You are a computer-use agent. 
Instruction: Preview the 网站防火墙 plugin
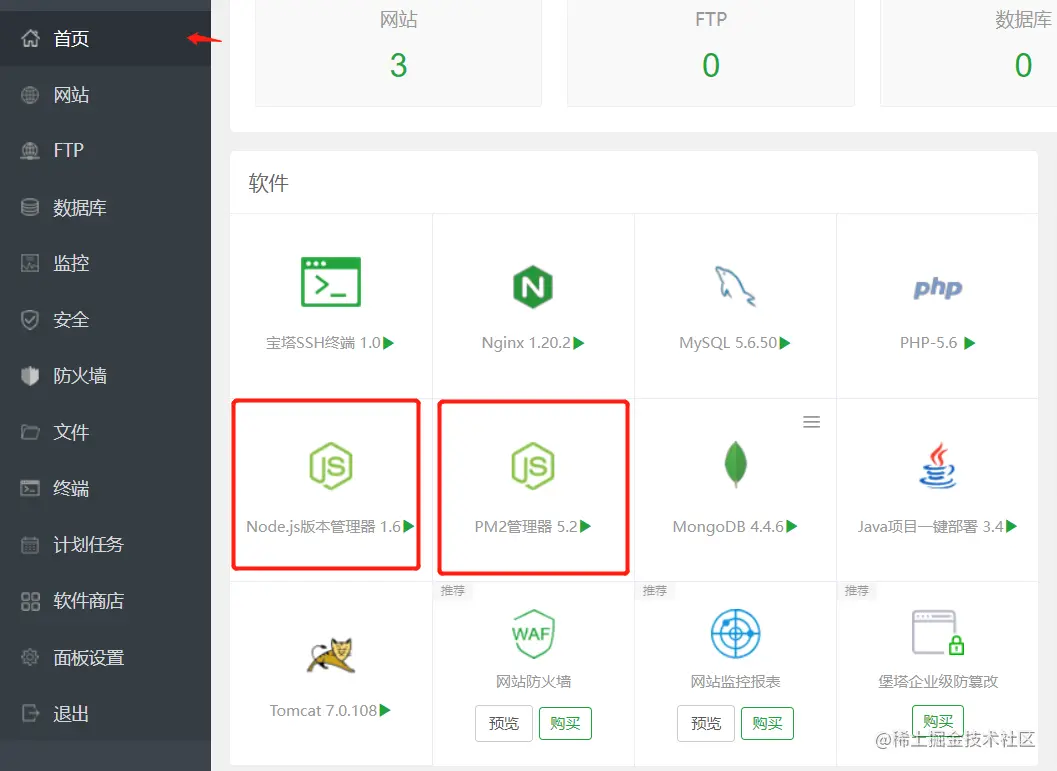(504, 724)
